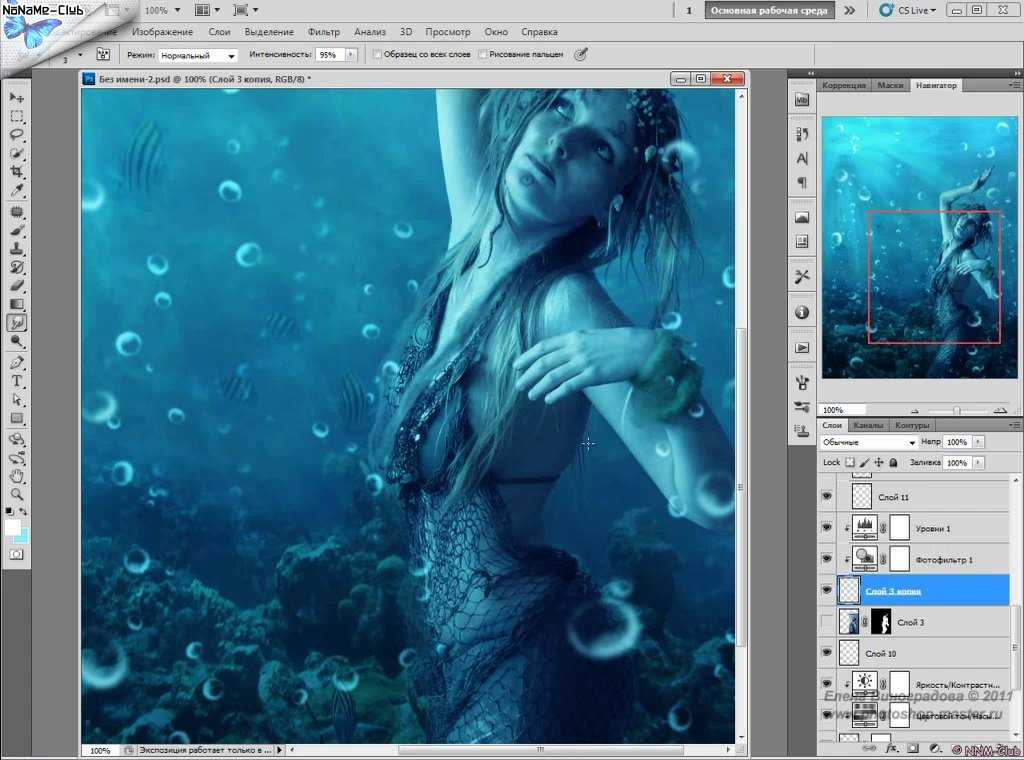
Task: Select the Eraser tool
Action: [16, 285]
